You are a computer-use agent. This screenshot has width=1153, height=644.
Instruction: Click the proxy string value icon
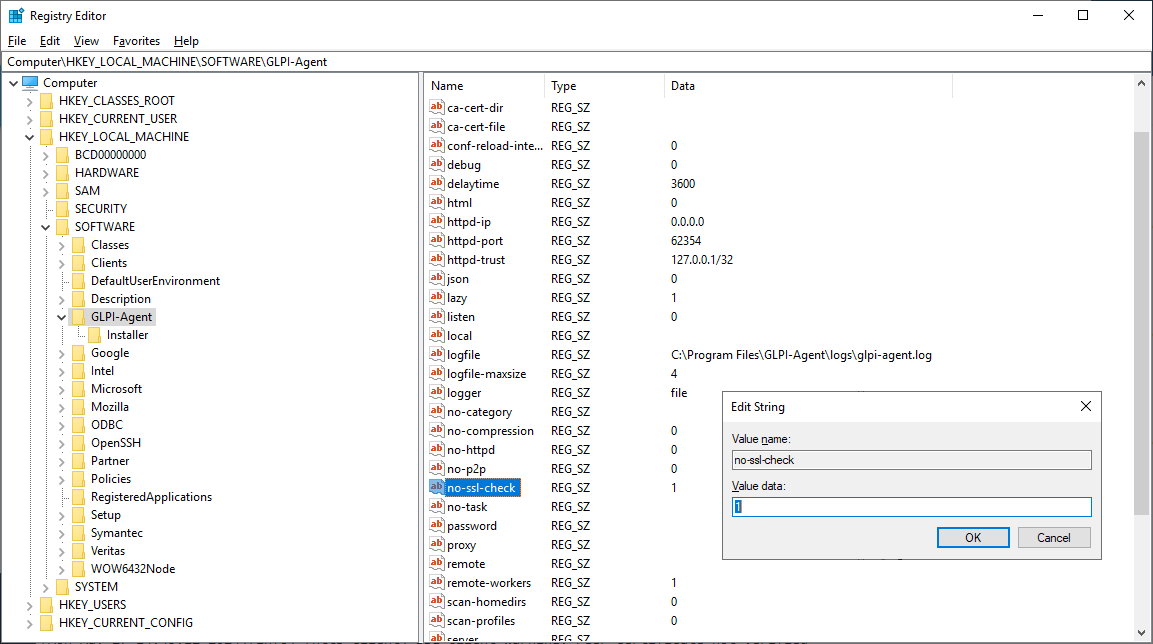[x=437, y=545]
